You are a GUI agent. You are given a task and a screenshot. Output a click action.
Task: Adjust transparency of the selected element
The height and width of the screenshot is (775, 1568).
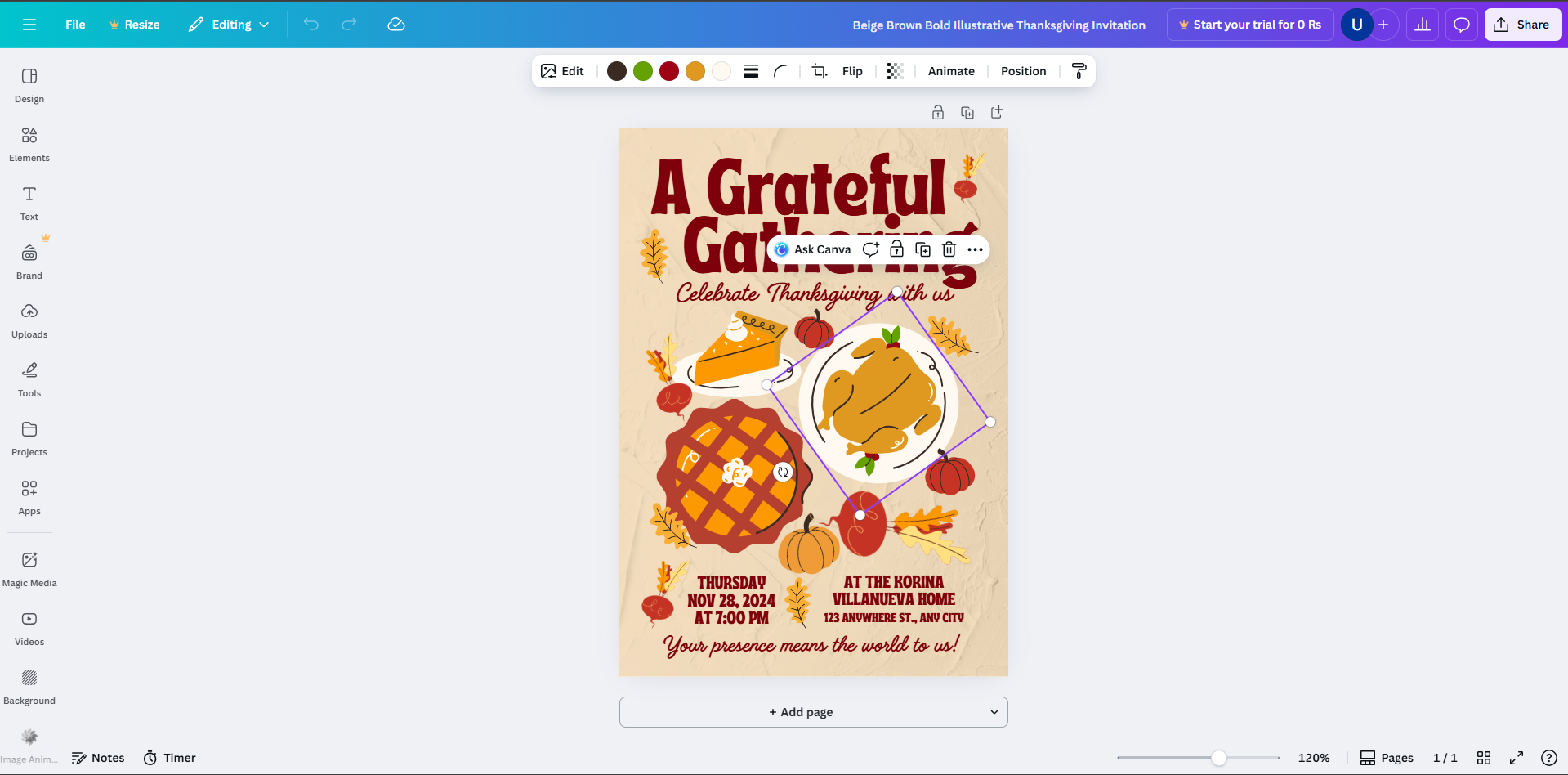[x=894, y=71]
